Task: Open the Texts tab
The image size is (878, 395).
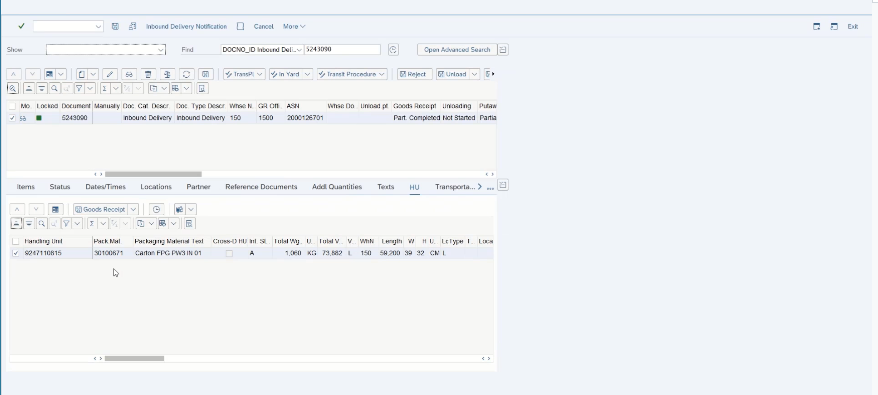Action: (x=385, y=187)
